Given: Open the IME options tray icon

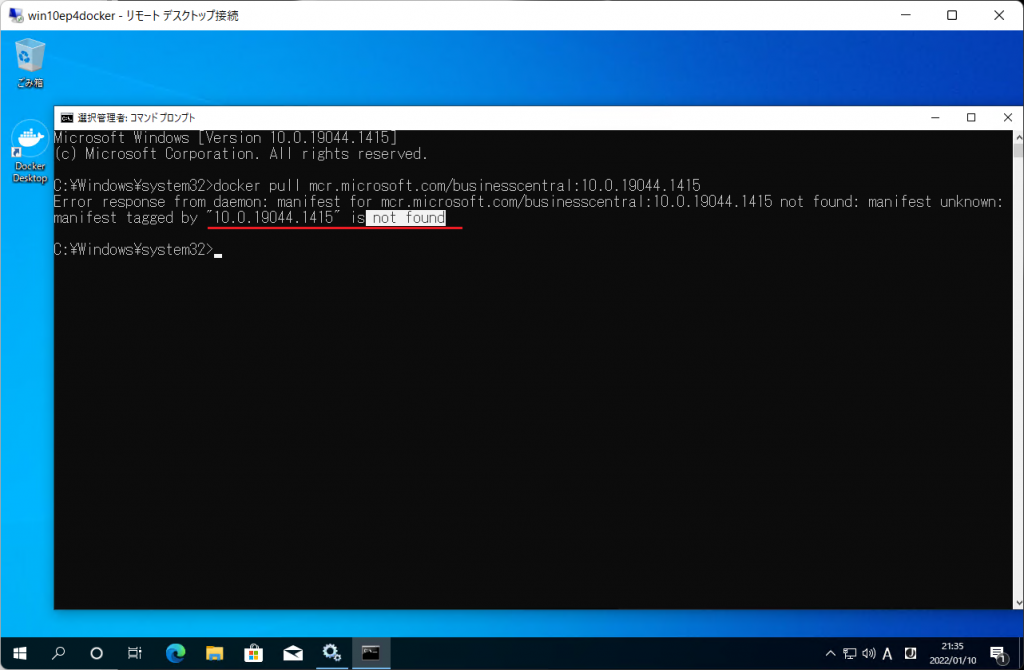Looking at the screenshot, I should coord(910,653).
